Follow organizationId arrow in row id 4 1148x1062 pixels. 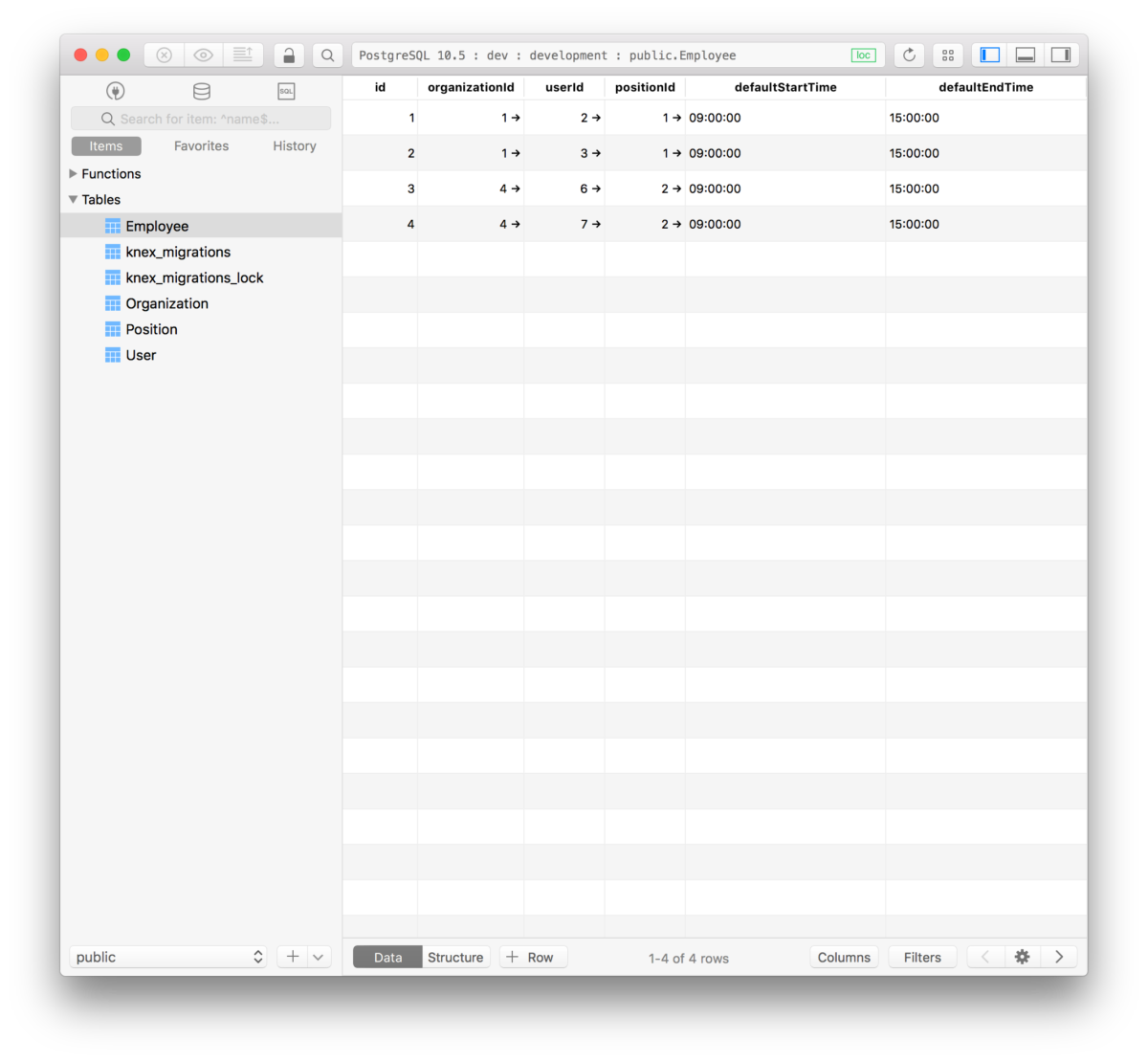point(516,224)
